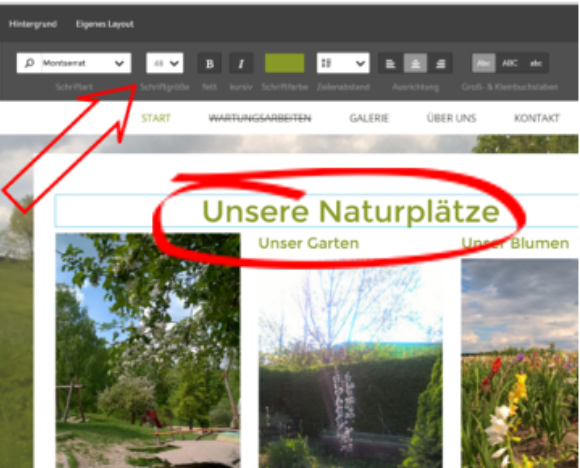Pick the green Schriftfarbe color swatch
580x468 pixels.
284,63
